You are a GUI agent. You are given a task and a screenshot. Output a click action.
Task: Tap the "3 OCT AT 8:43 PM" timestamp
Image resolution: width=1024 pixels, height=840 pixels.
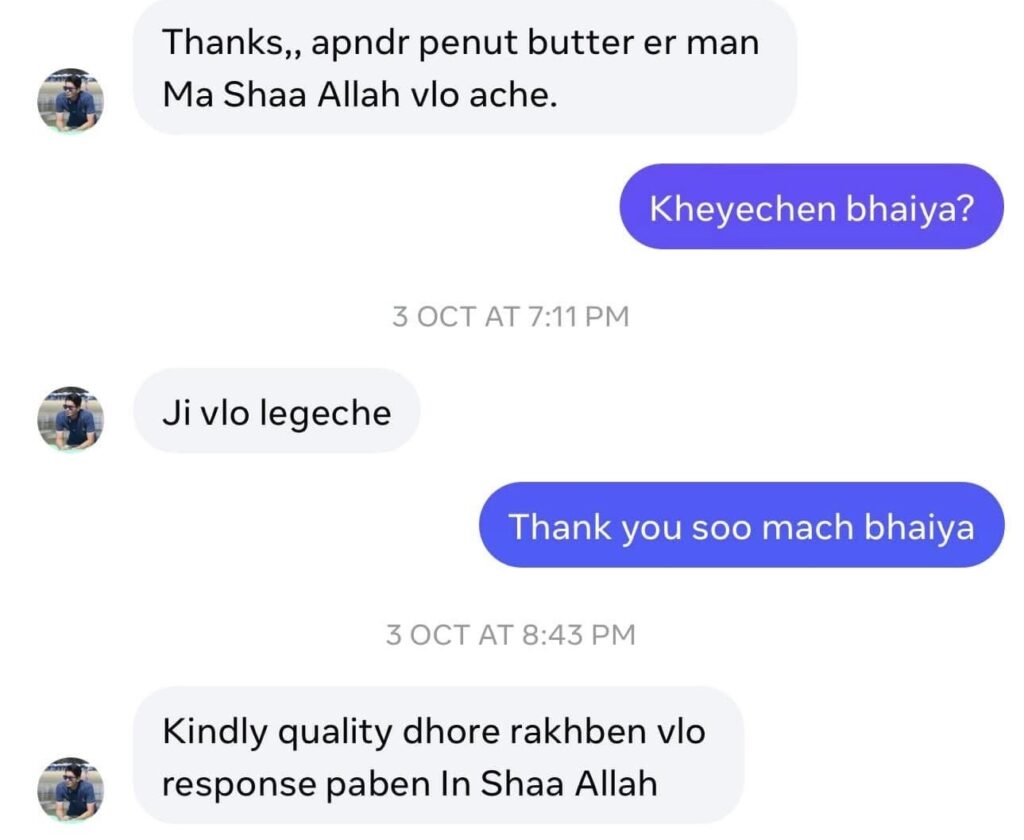pos(511,635)
